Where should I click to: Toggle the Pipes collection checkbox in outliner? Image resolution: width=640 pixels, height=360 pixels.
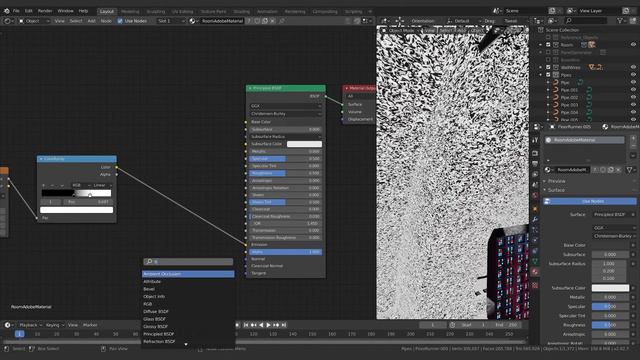[548, 75]
